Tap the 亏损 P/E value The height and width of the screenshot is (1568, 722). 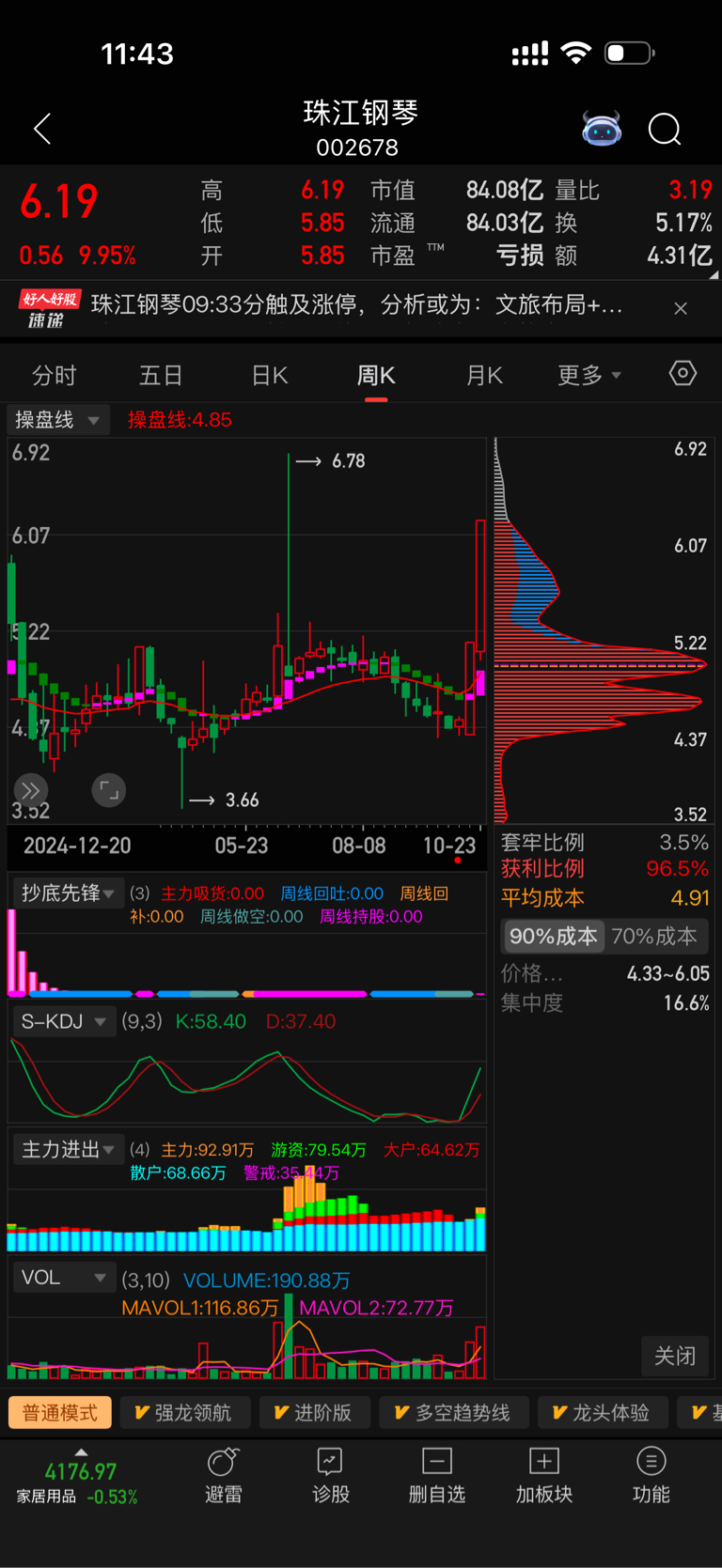point(520,256)
